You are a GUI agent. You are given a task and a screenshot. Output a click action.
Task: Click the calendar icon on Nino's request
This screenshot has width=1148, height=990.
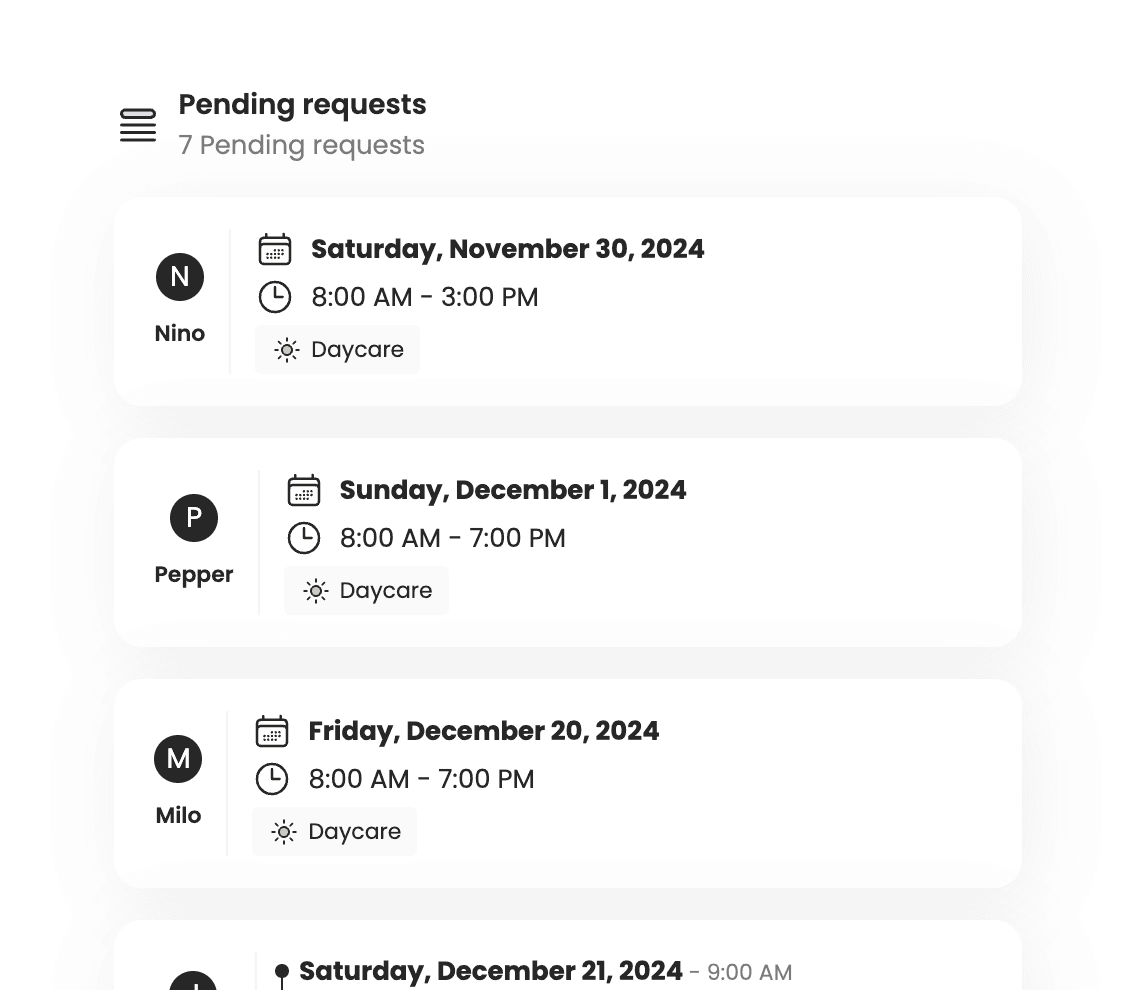coord(276,248)
